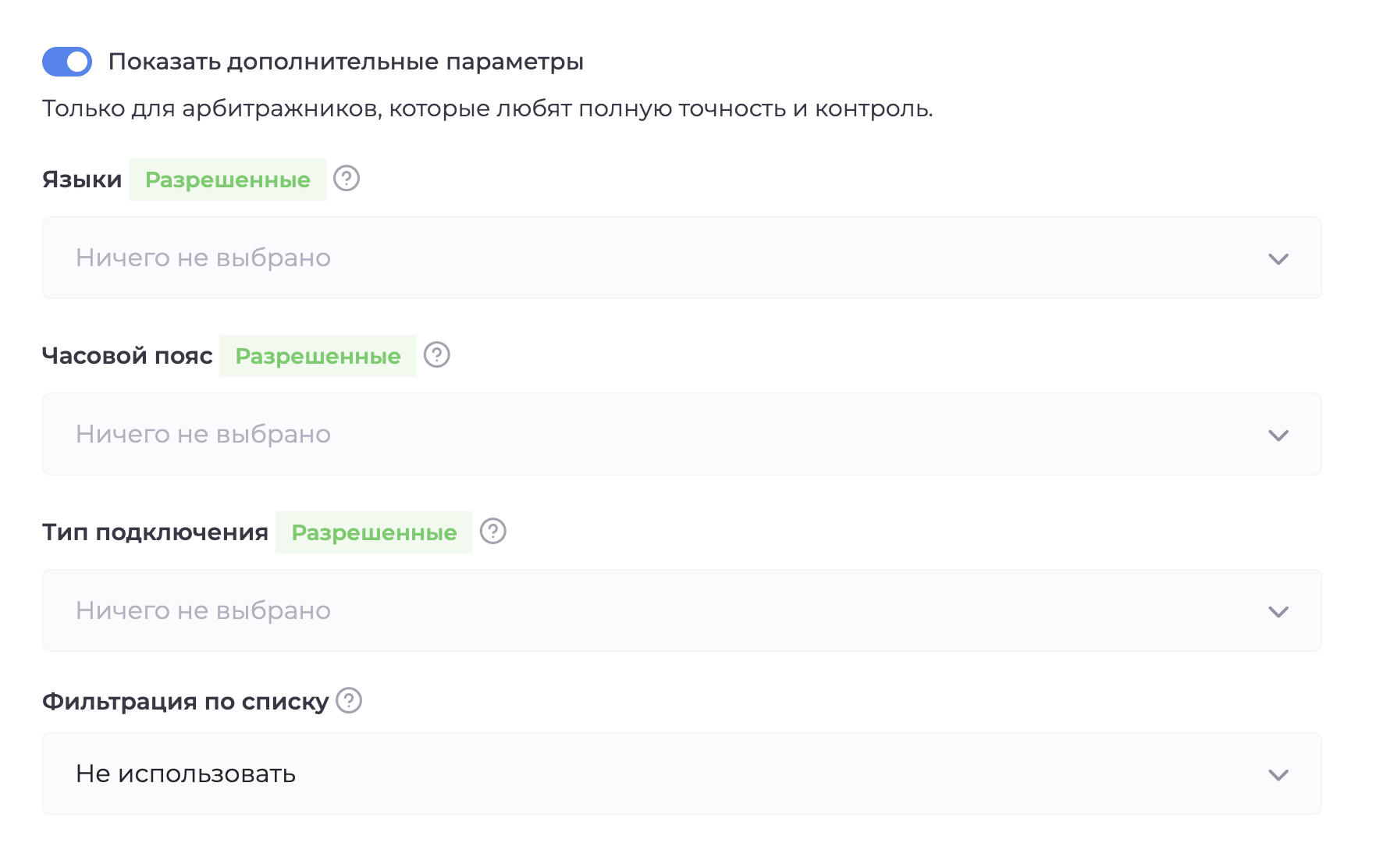1383x868 pixels.
Task: Toggle the Разрешенные badge for Часовой пояс
Action: (318, 355)
